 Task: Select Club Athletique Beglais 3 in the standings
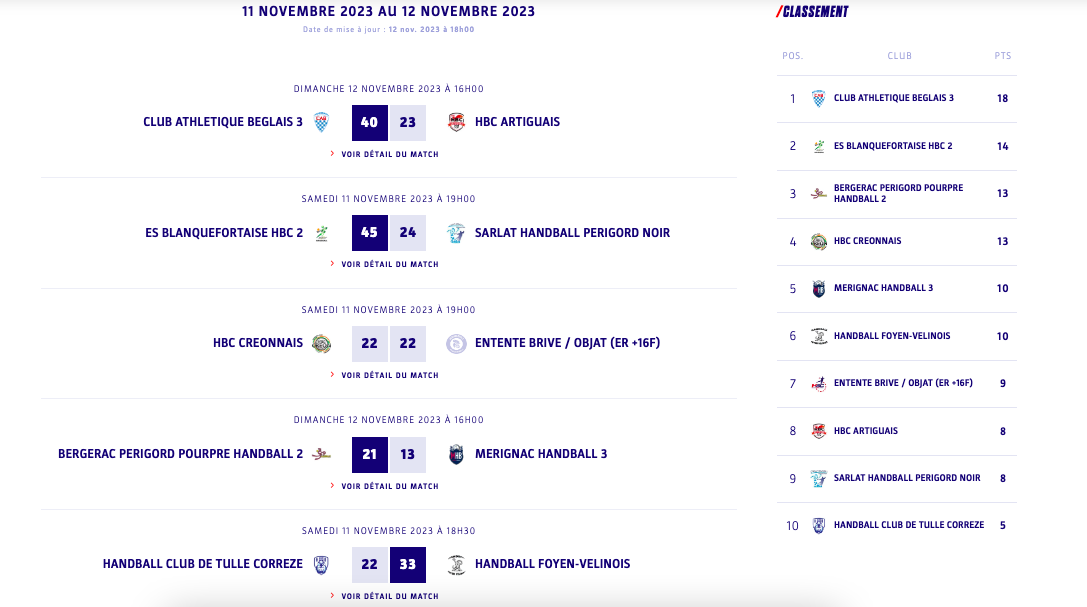point(893,98)
